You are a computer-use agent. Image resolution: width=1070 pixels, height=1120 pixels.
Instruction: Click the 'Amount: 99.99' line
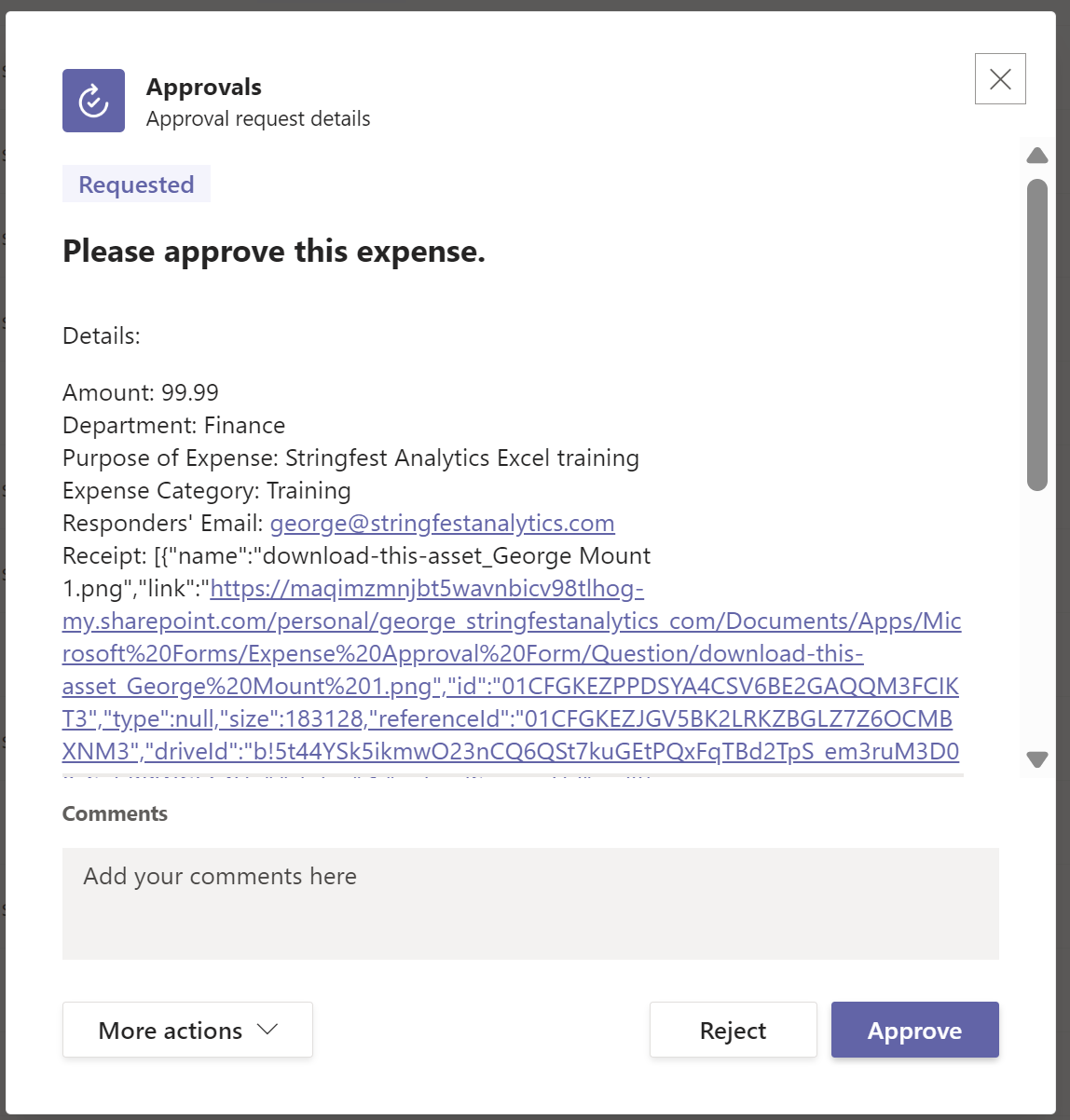tap(141, 393)
